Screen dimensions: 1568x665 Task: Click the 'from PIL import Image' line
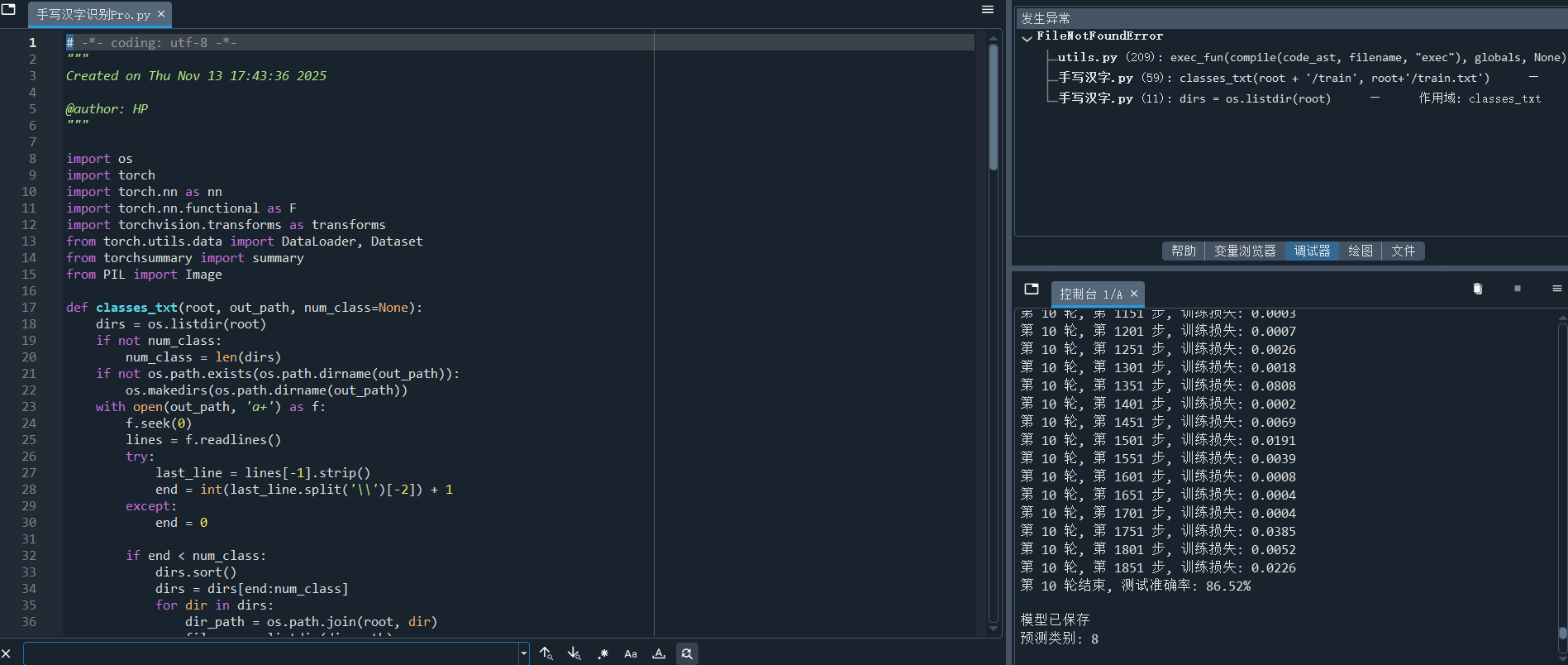click(x=144, y=275)
